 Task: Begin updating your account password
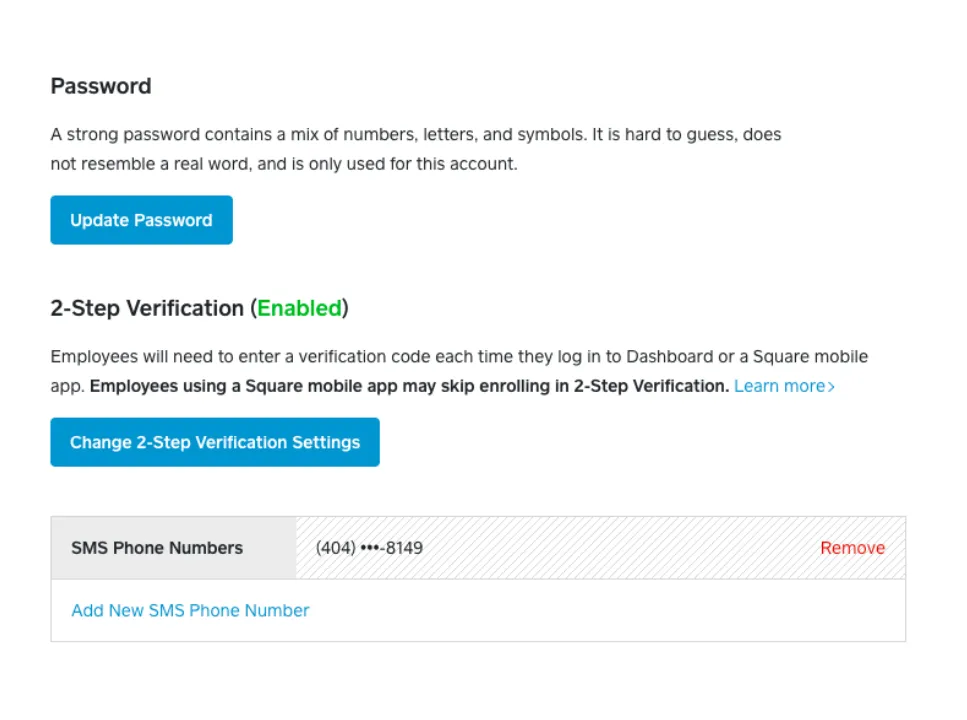point(141,220)
